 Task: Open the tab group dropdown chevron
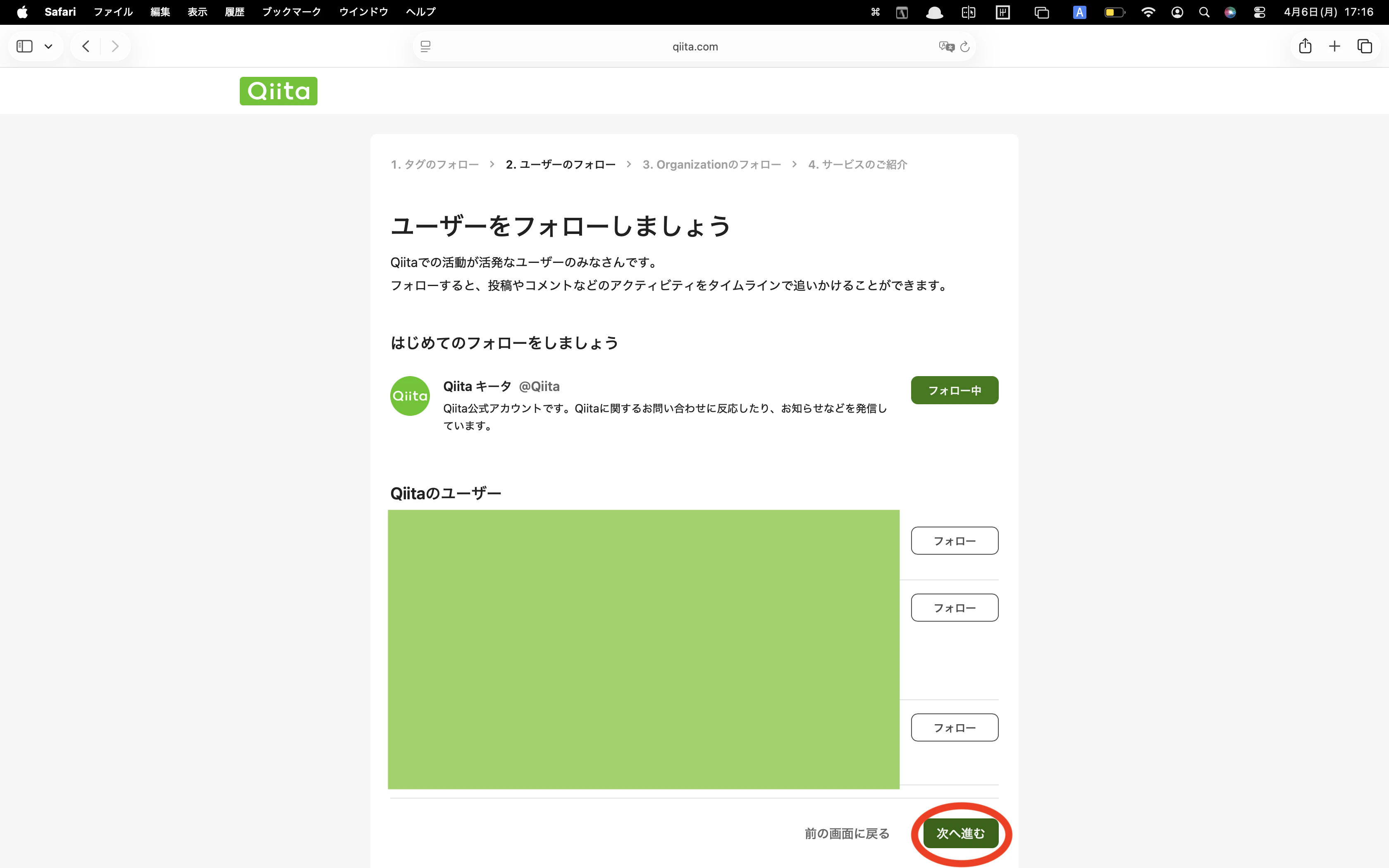coord(49,46)
